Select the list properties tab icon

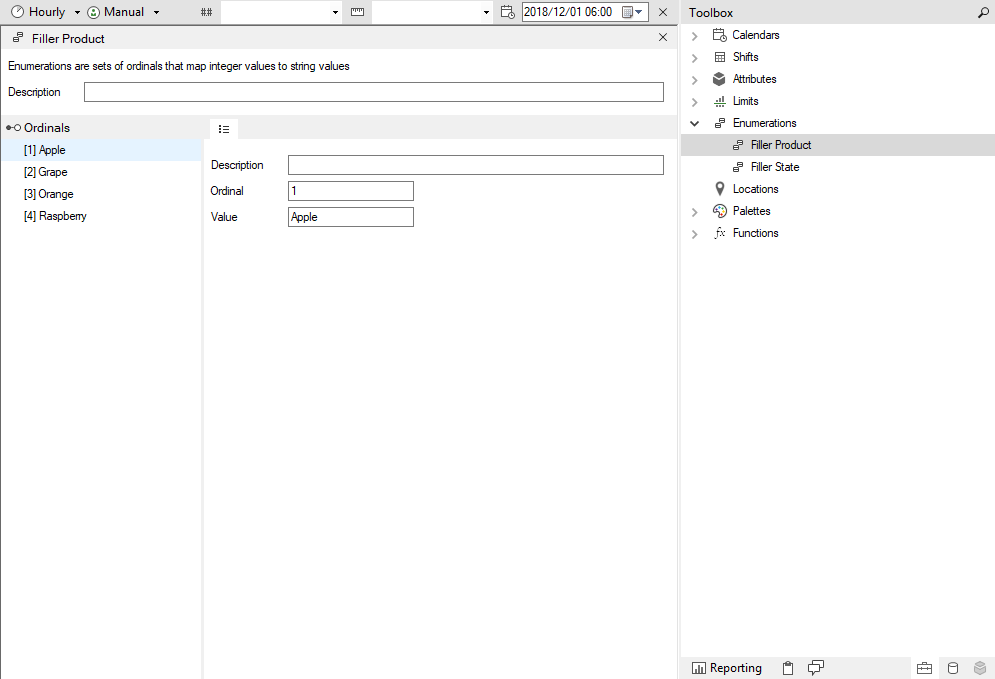pyautogui.click(x=224, y=129)
